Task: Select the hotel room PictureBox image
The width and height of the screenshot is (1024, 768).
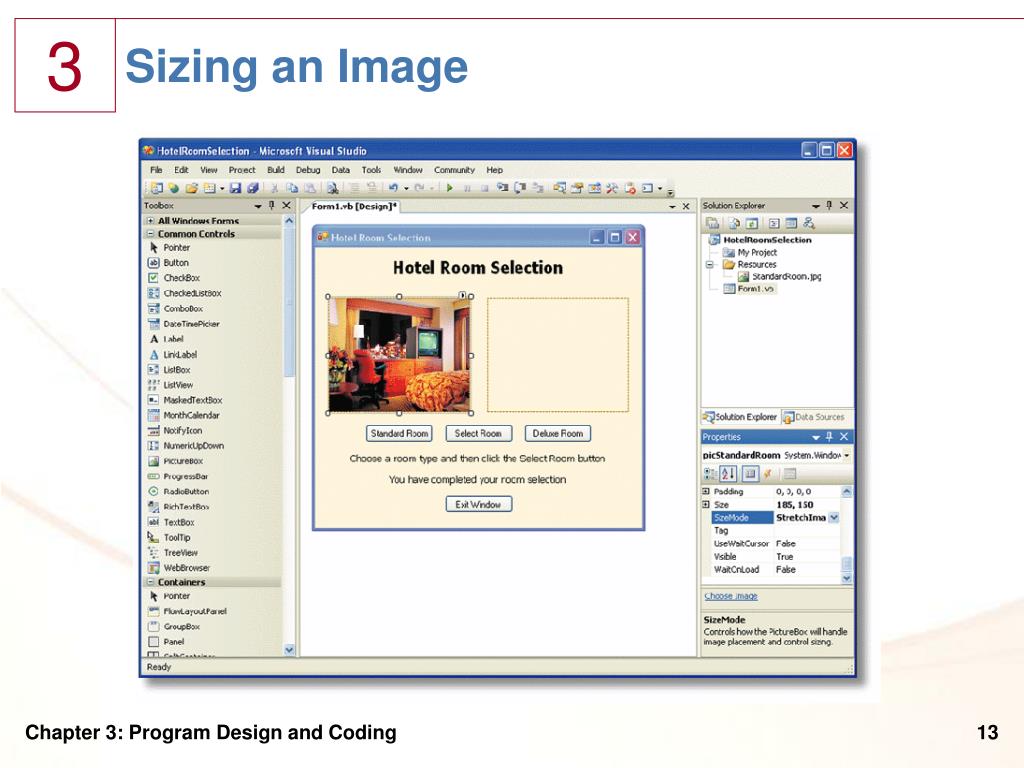Action: click(399, 355)
